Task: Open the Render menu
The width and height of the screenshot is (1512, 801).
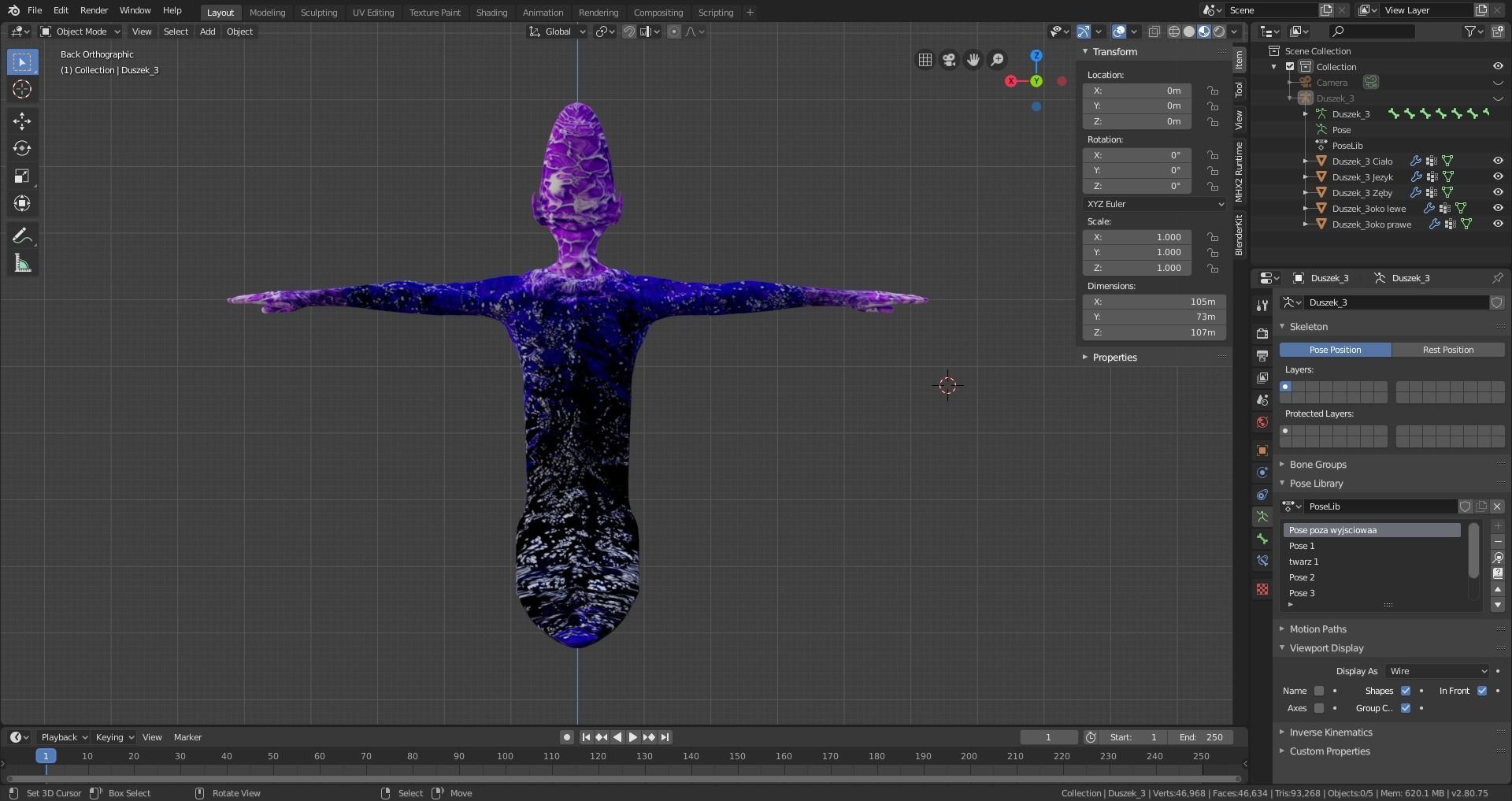Action: pos(94,10)
